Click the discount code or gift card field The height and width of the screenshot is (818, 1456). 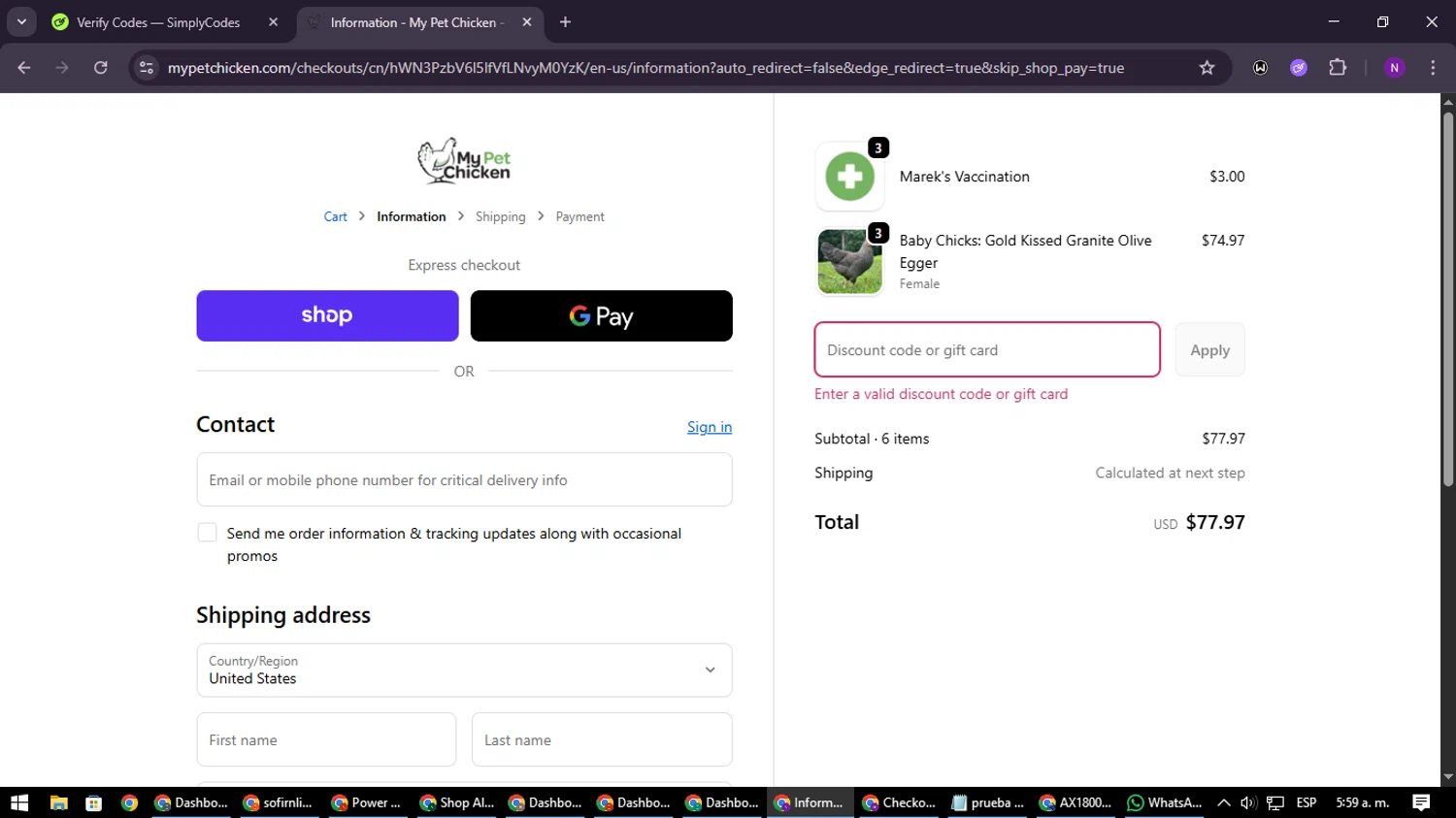[x=987, y=349]
